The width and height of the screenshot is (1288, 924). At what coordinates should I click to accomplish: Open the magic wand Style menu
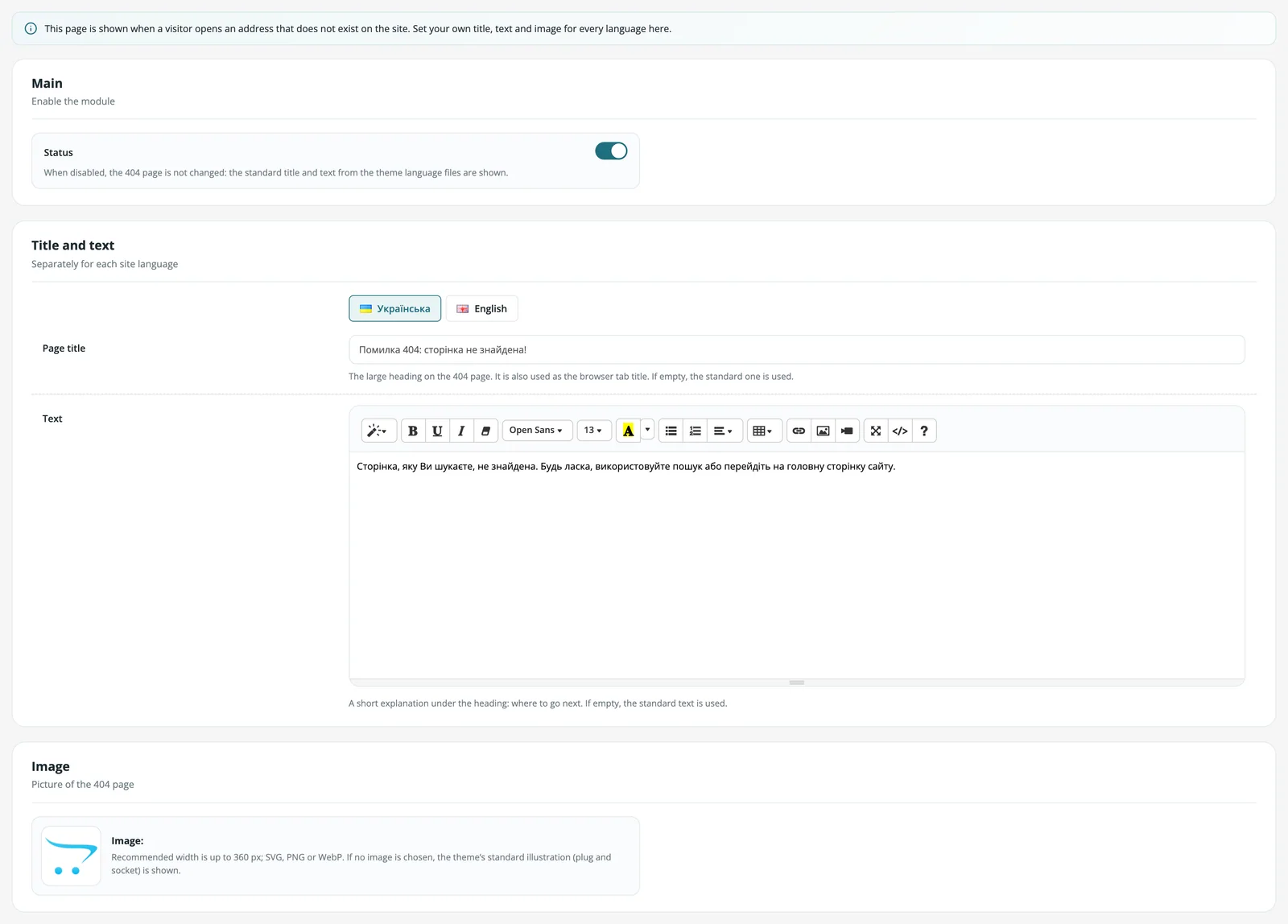click(x=378, y=431)
